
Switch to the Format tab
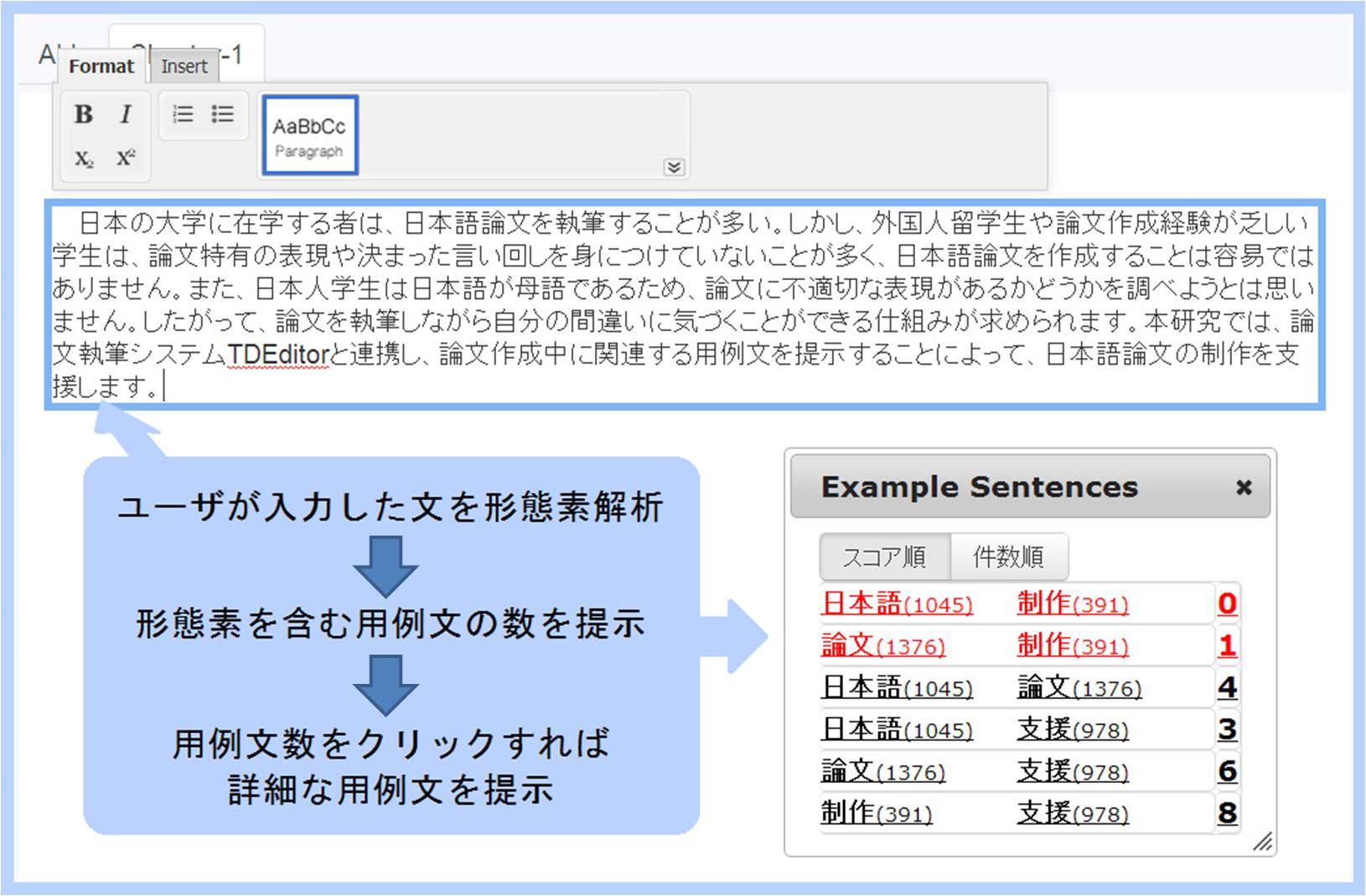[x=101, y=66]
